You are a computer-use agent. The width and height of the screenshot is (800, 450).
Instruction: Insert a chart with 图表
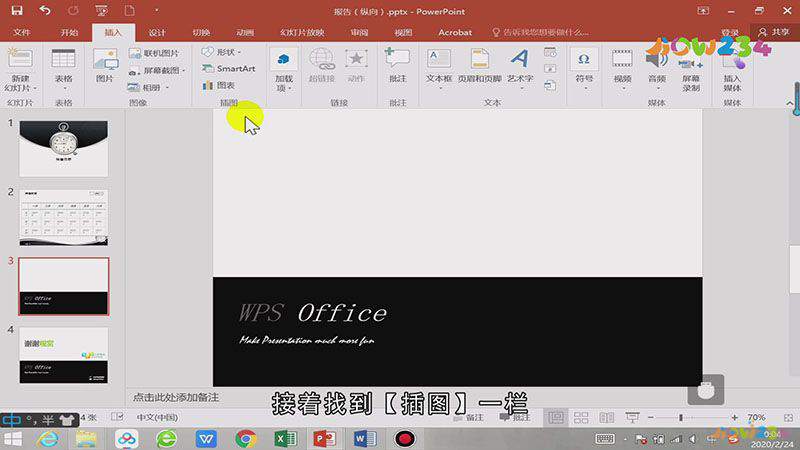[x=219, y=85]
